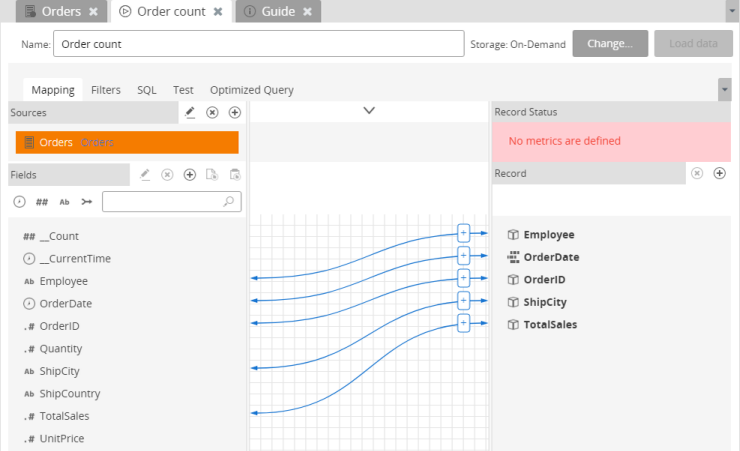The width and height of the screenshot is (740, 451).
Task: Select the ShipCountry field
Action: 62,393
